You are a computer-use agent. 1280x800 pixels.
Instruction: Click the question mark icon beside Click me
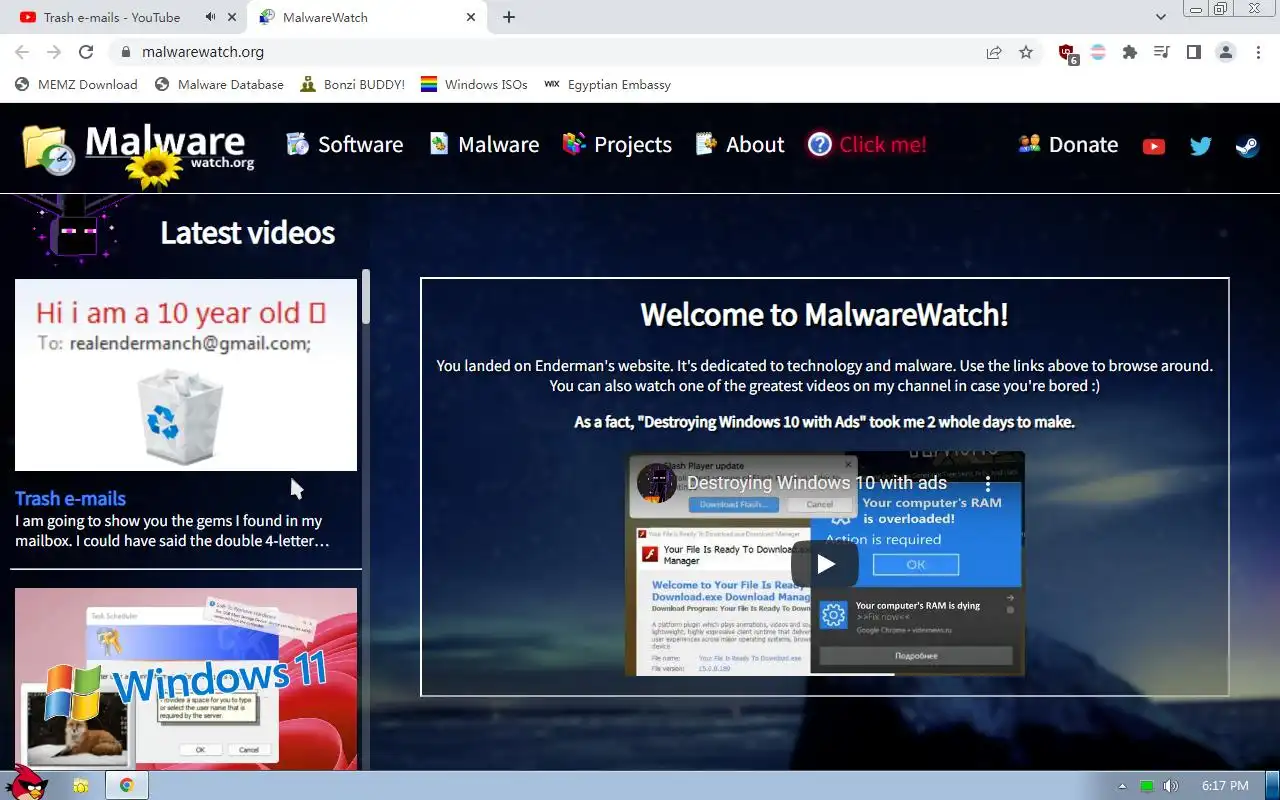pos(819,145)
